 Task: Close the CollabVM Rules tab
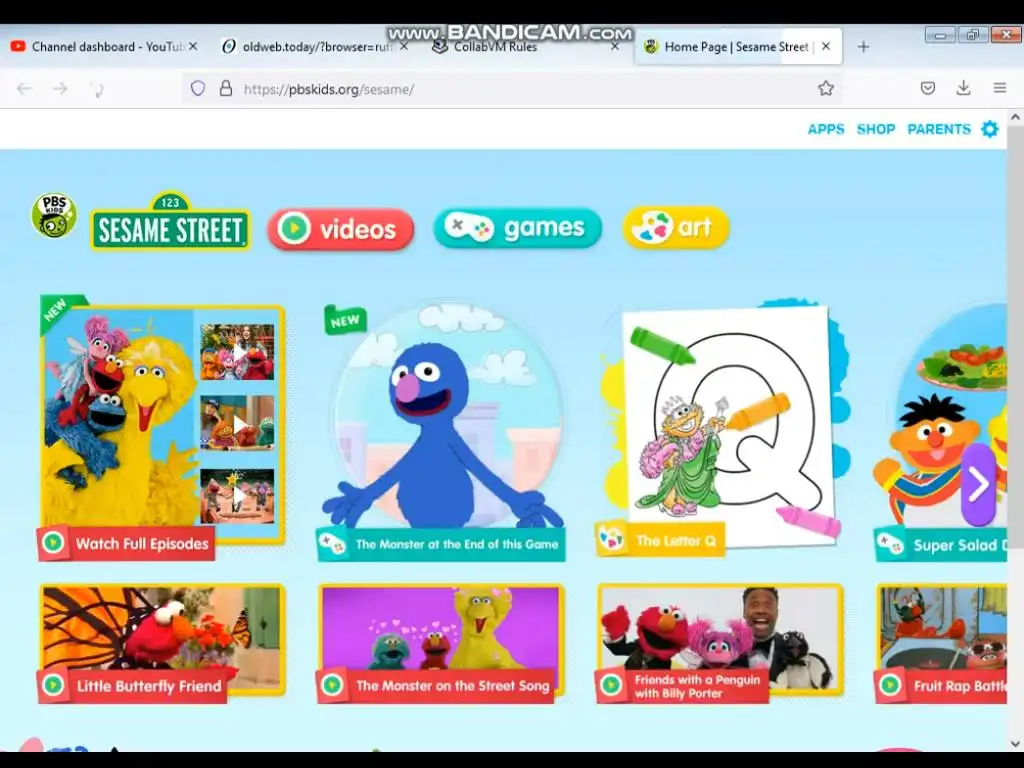tap(615, 46)
